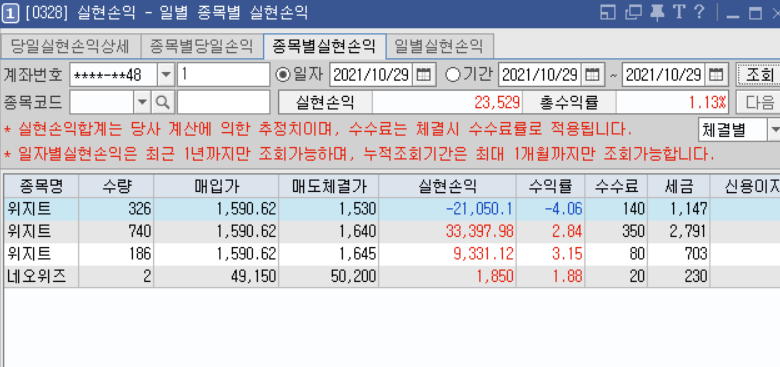This screenshot has height=367, width=780.
Task: Click the 실현손익 summary button
Action: (x=325, y=102)
